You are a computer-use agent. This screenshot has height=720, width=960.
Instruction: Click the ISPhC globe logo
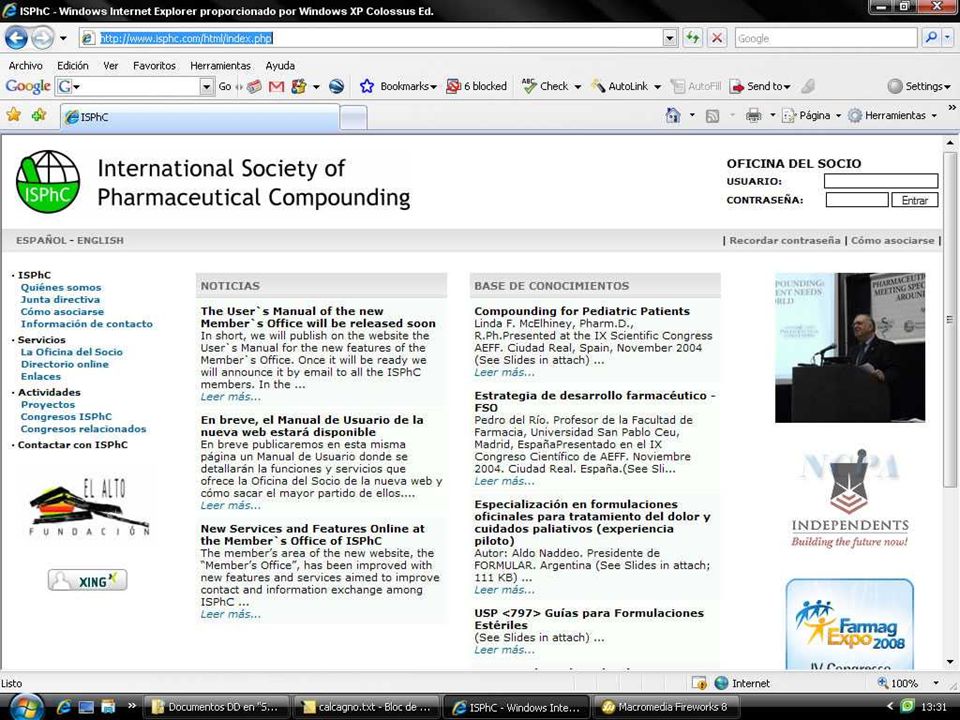(48, 182)
